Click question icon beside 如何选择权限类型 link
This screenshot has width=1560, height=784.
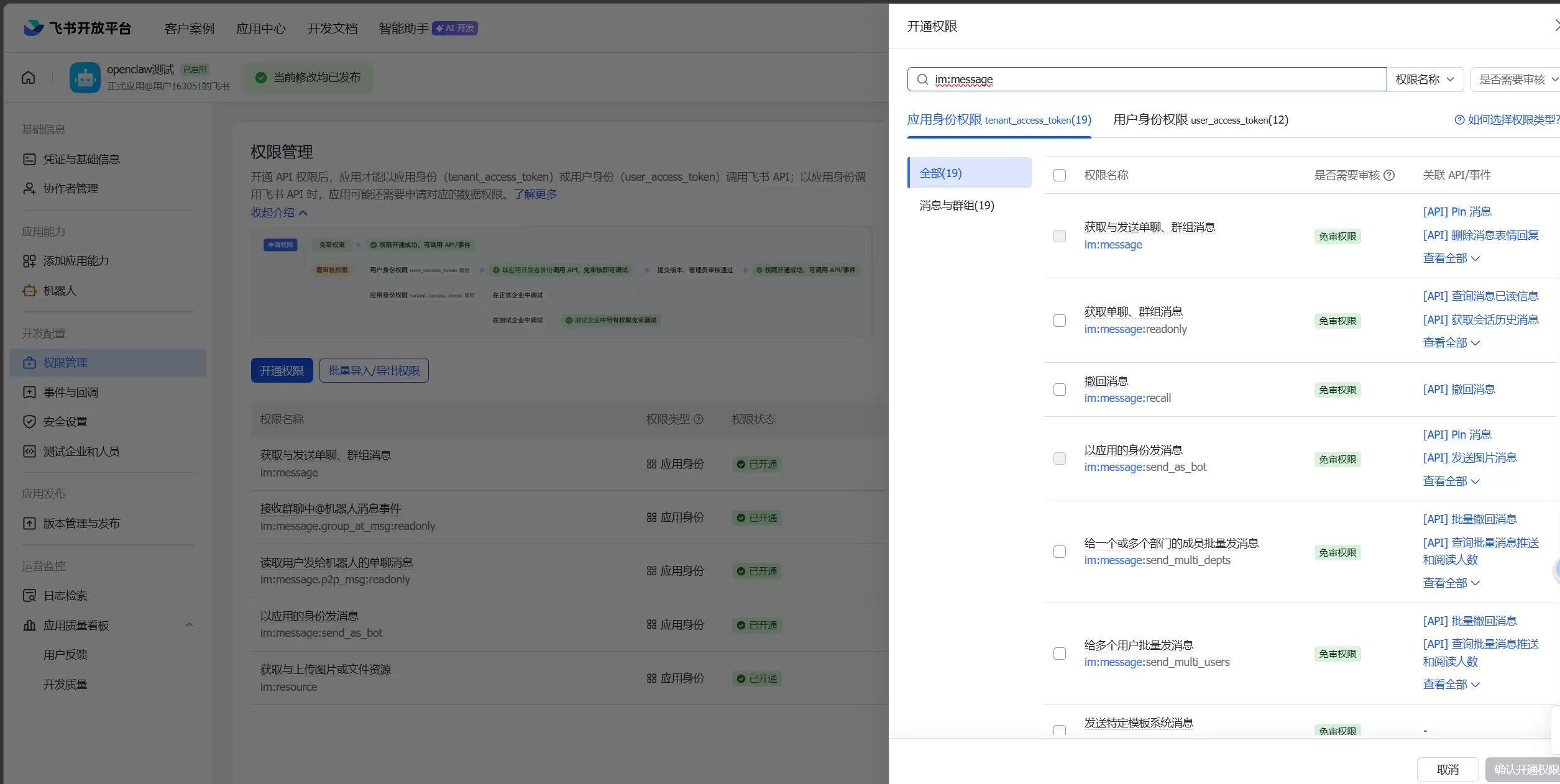pyautogui.click(x=1459, y=120)
